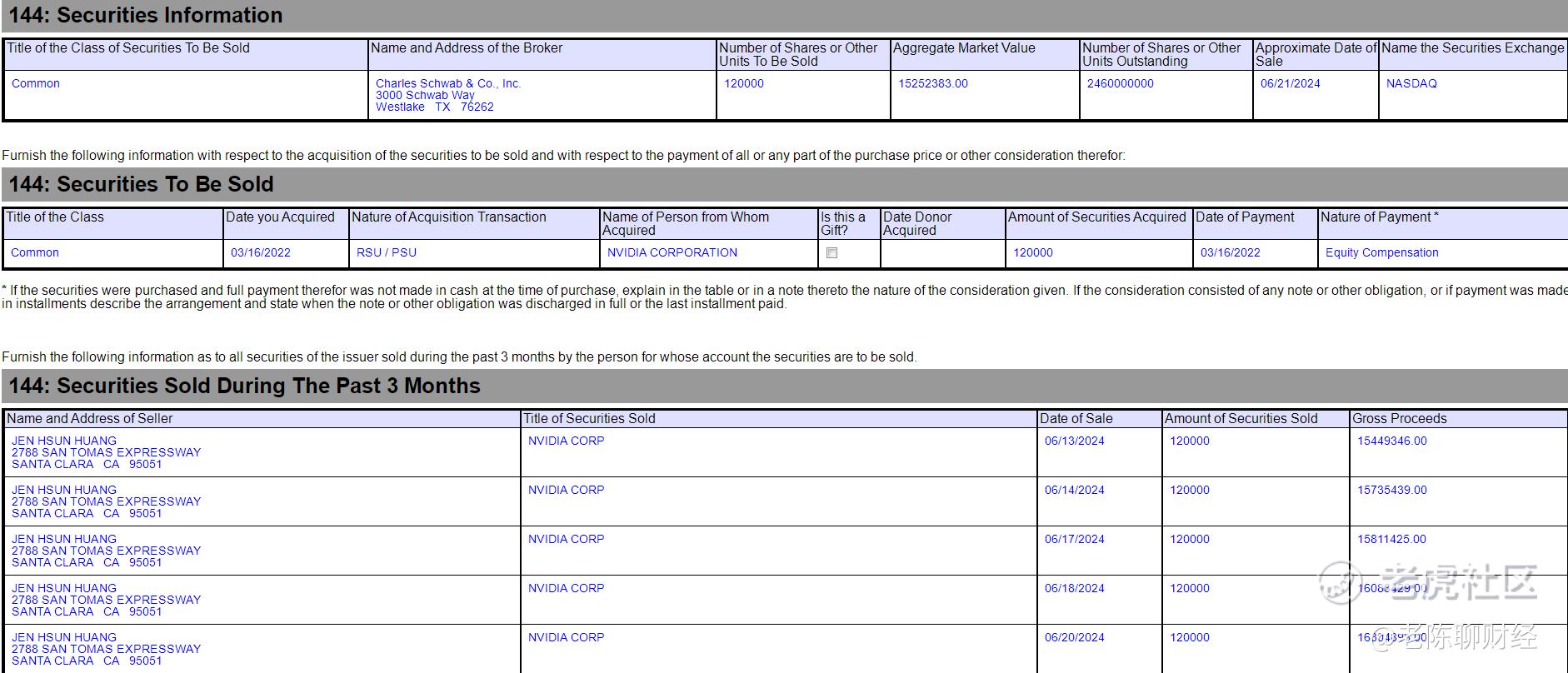Select the "144: Securities Information" section heading
This screenshot has width=1568, height=673.
tap(146, 15)
